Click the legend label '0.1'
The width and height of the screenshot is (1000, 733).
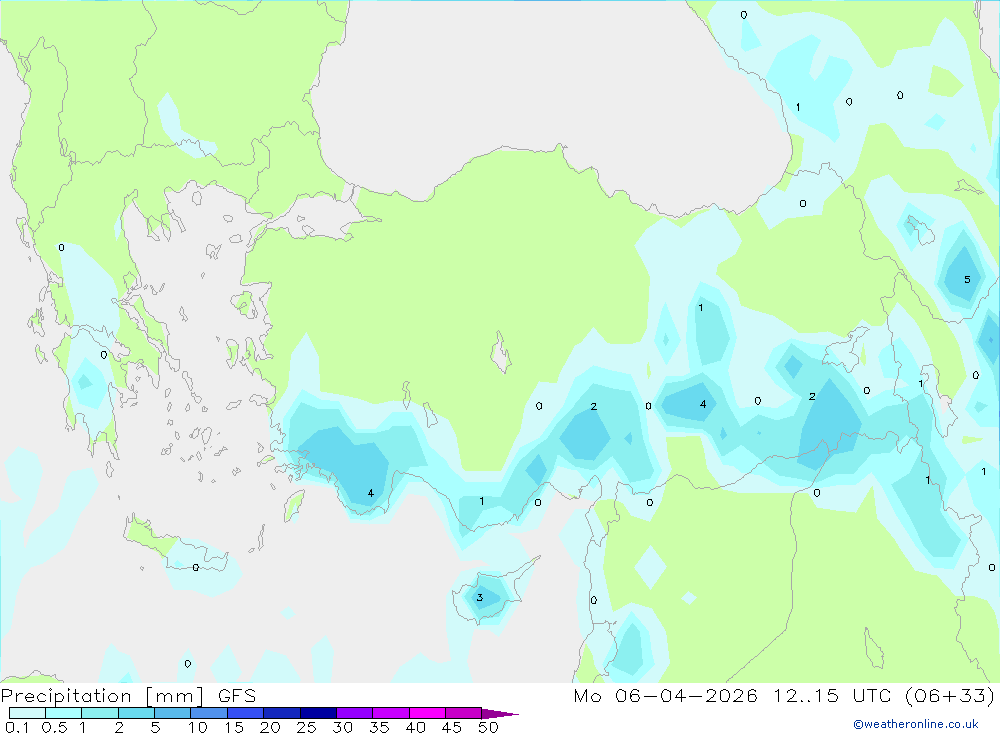(x=17, y=727)
